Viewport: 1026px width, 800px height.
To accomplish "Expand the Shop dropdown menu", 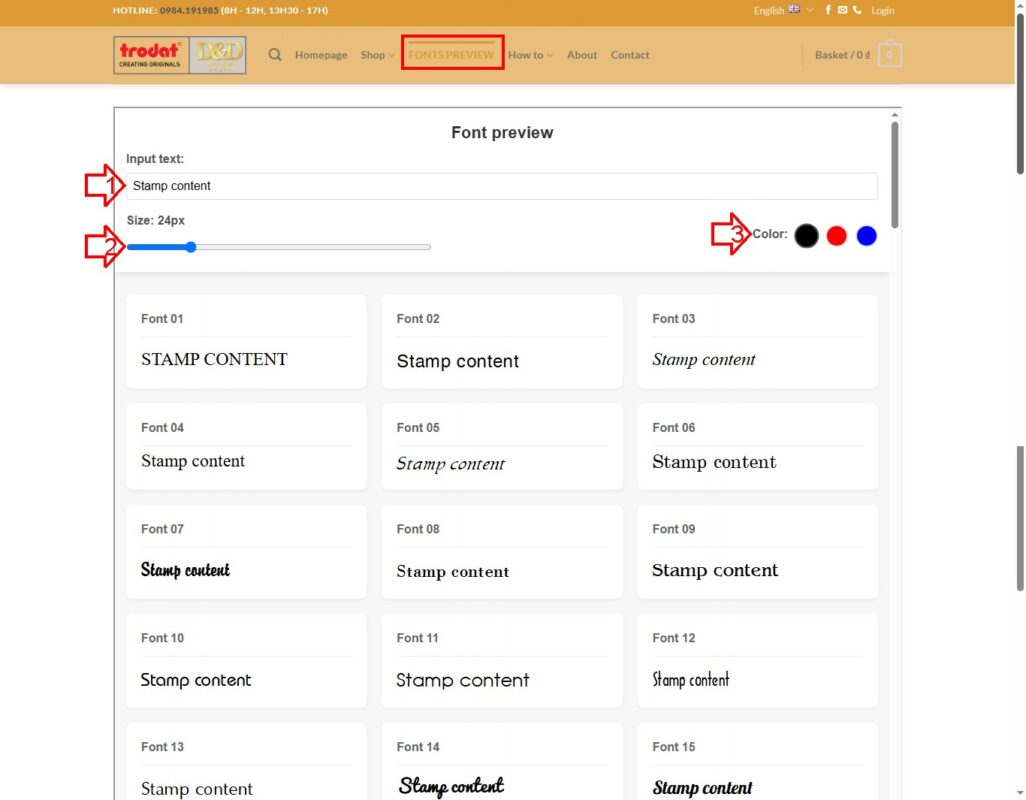I will click(377, 55).
